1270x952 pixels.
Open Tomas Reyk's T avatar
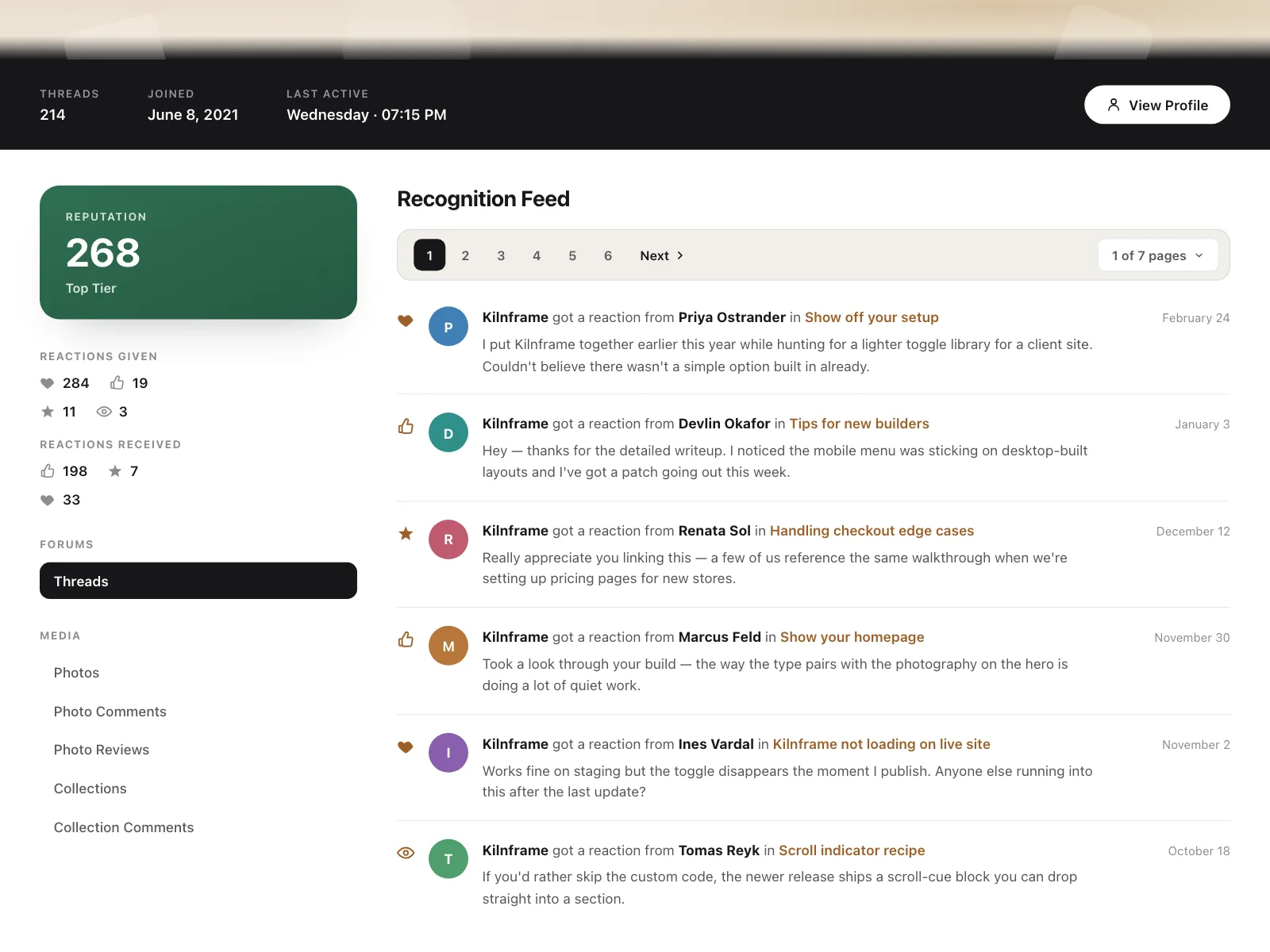(x=448, y=858)
